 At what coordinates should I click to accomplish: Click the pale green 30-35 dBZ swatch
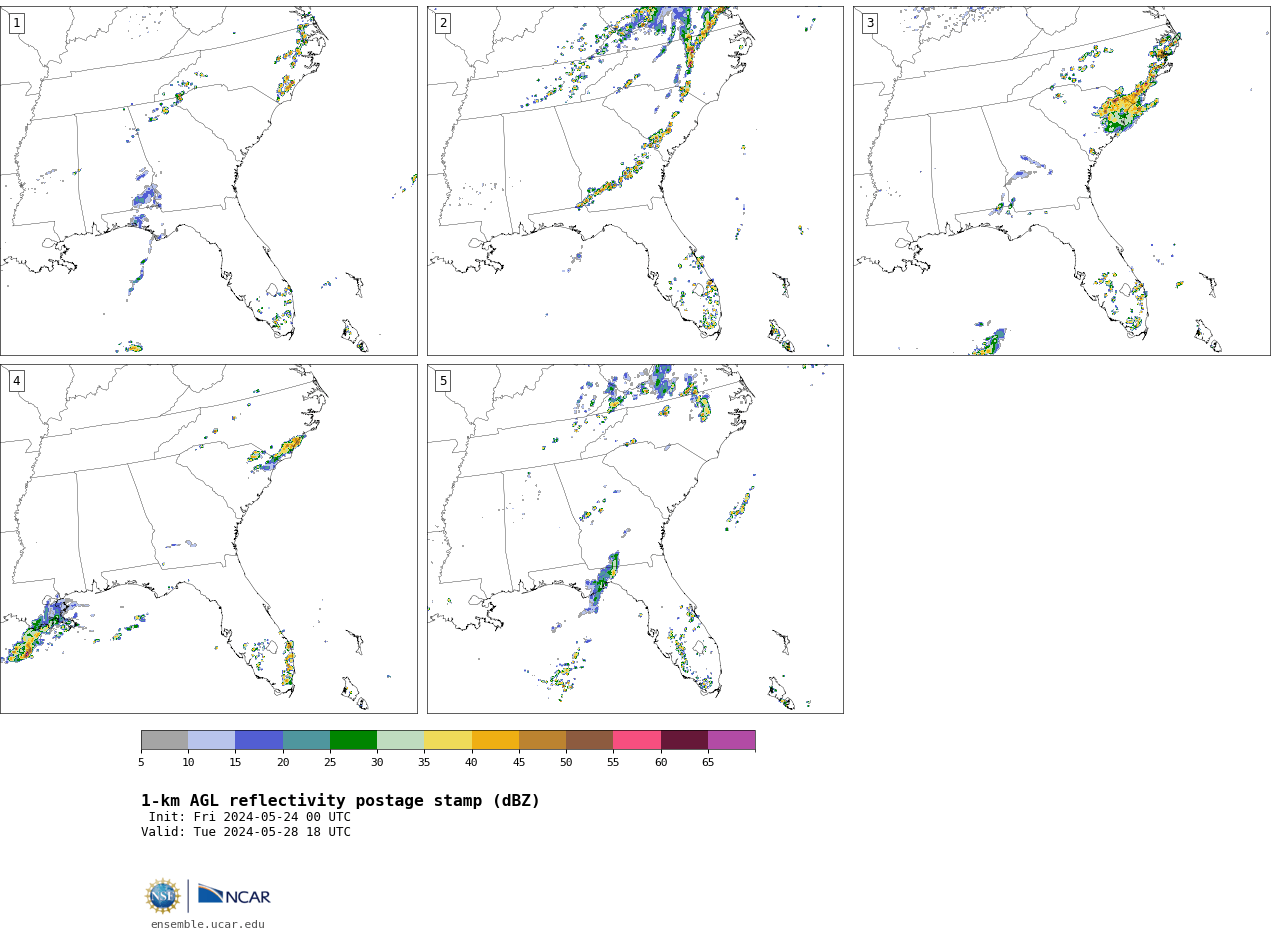(x=401, y=740)
